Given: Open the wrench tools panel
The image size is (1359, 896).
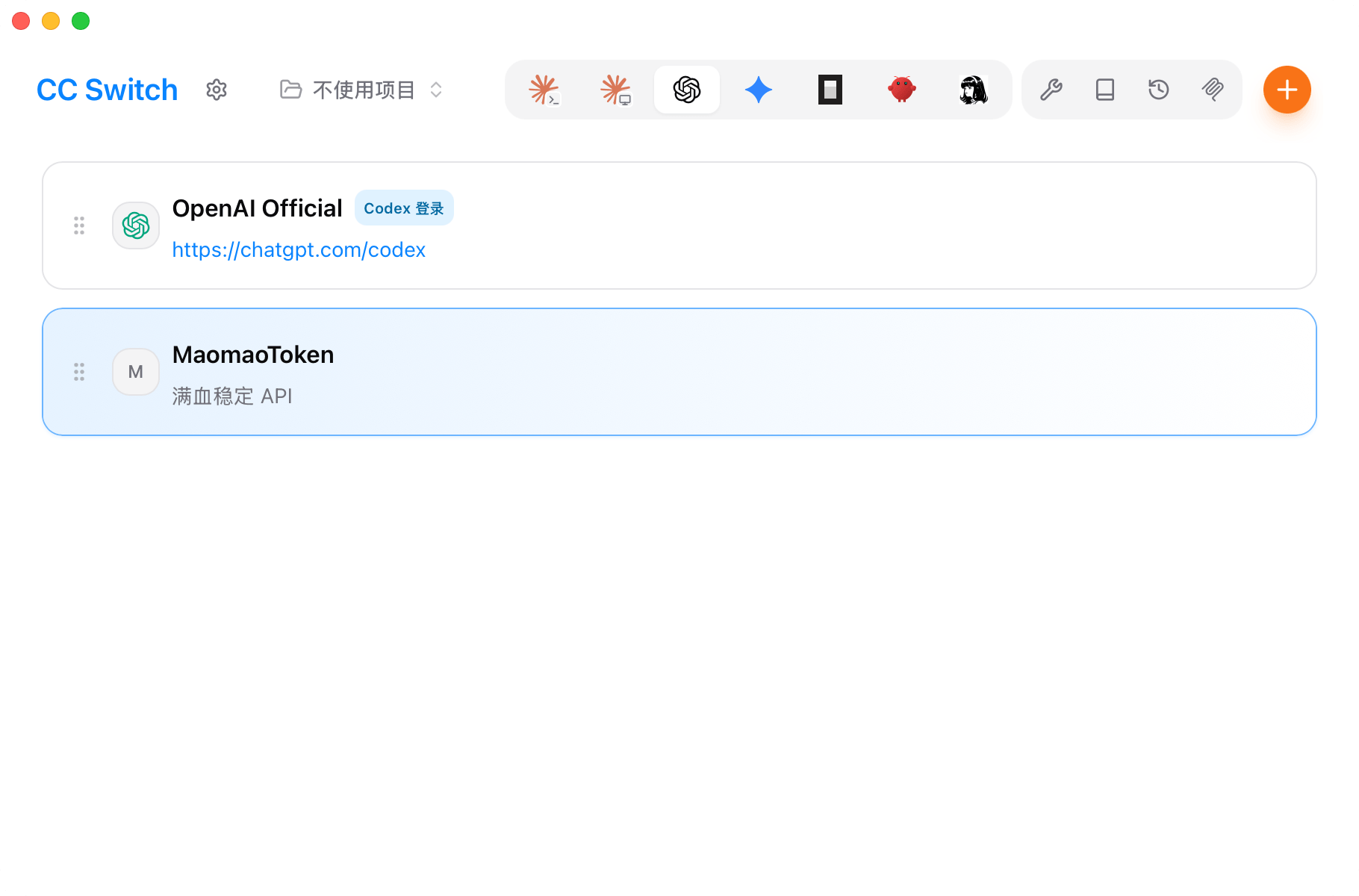Looking at the screenshot, I should coord(1051,90).
